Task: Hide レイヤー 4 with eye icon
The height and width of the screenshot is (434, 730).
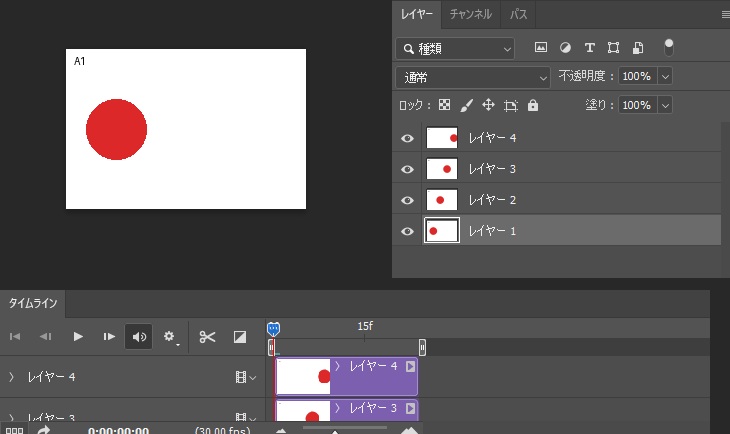Action: tap(407, 138)
